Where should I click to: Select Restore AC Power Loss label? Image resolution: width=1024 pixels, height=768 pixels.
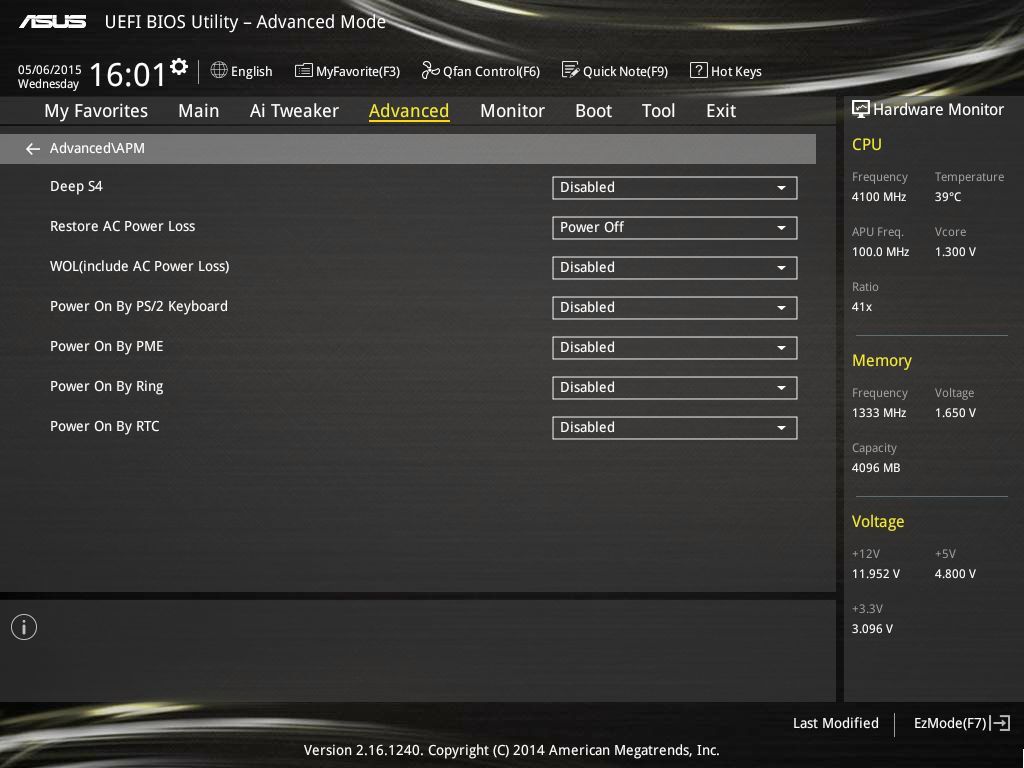(123, 227)
